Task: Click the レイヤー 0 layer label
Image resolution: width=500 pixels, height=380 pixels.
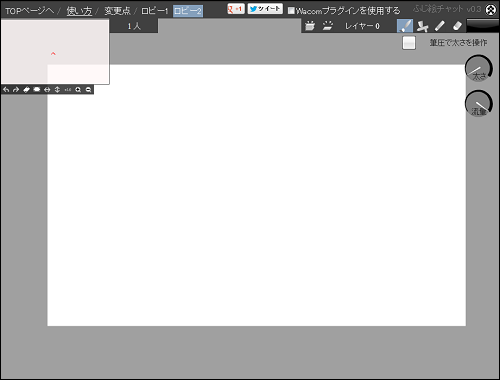Action: pos(362,26)
